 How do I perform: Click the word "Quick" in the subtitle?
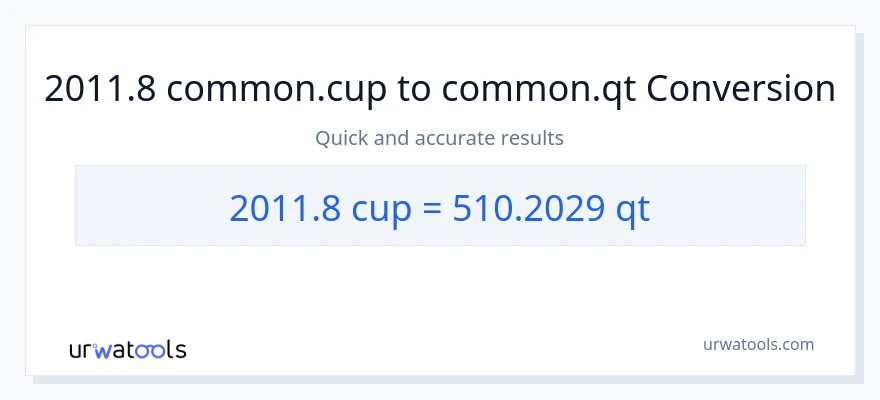pyautogui.click(x=340, y=138)
